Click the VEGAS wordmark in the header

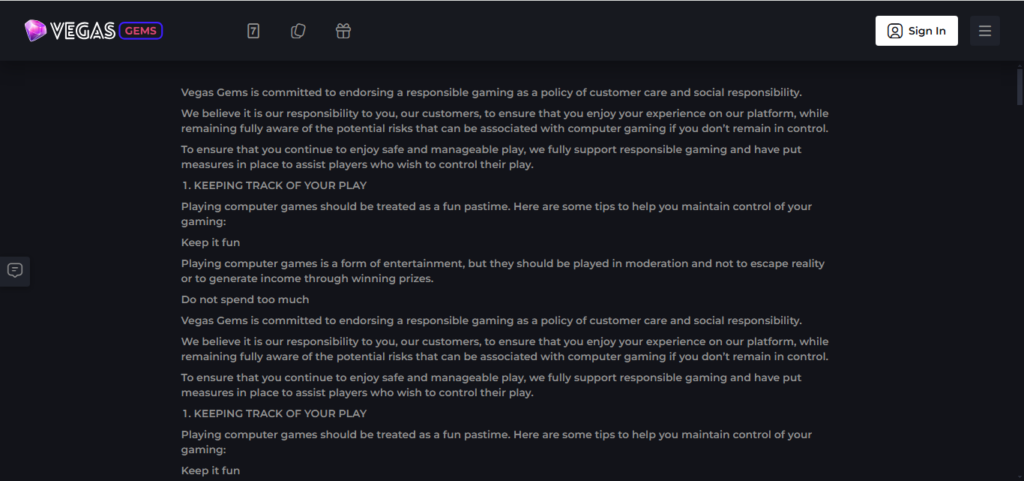[83, 31]
